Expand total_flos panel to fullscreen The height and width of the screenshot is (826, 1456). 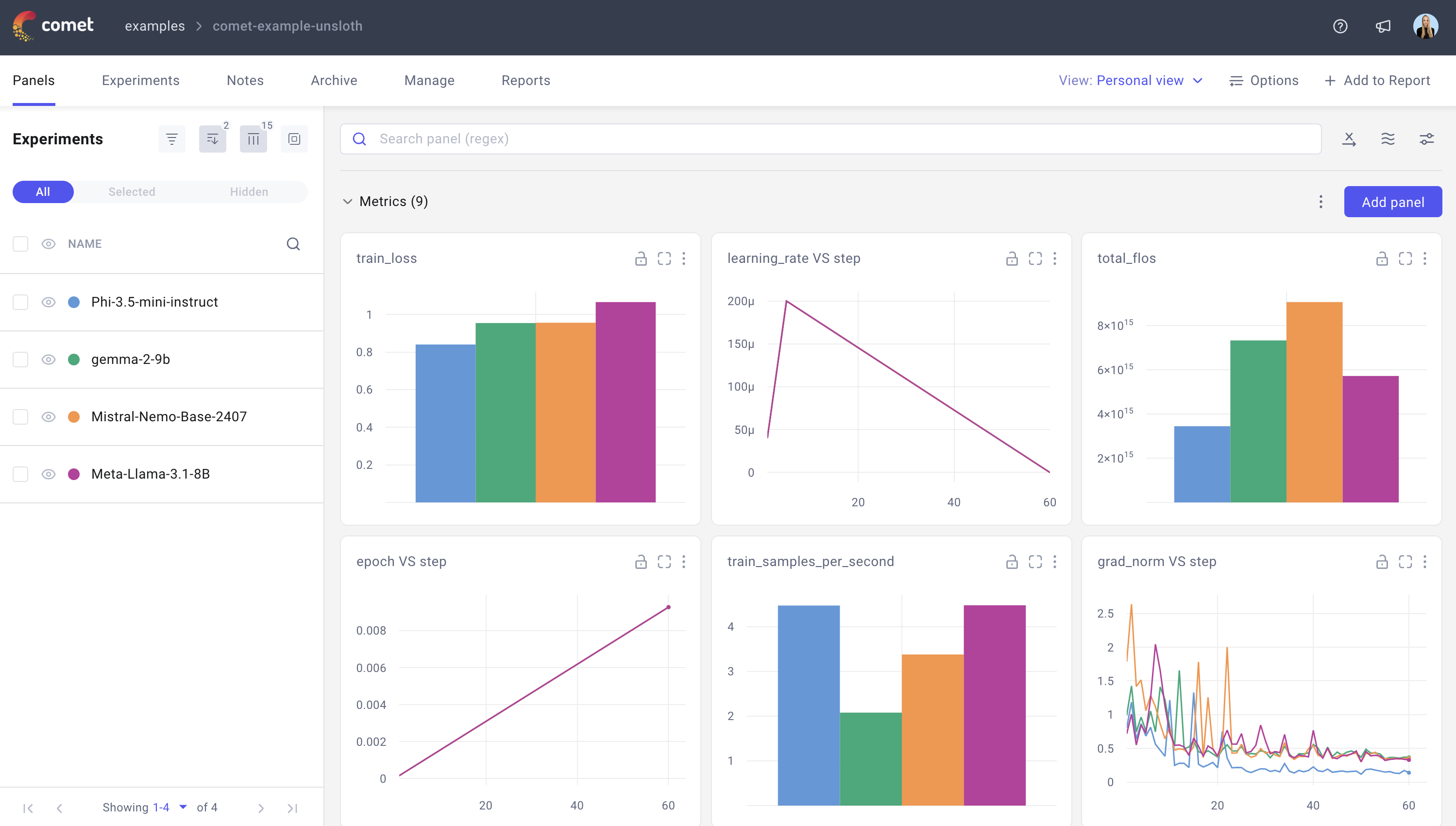[1405, 258]
